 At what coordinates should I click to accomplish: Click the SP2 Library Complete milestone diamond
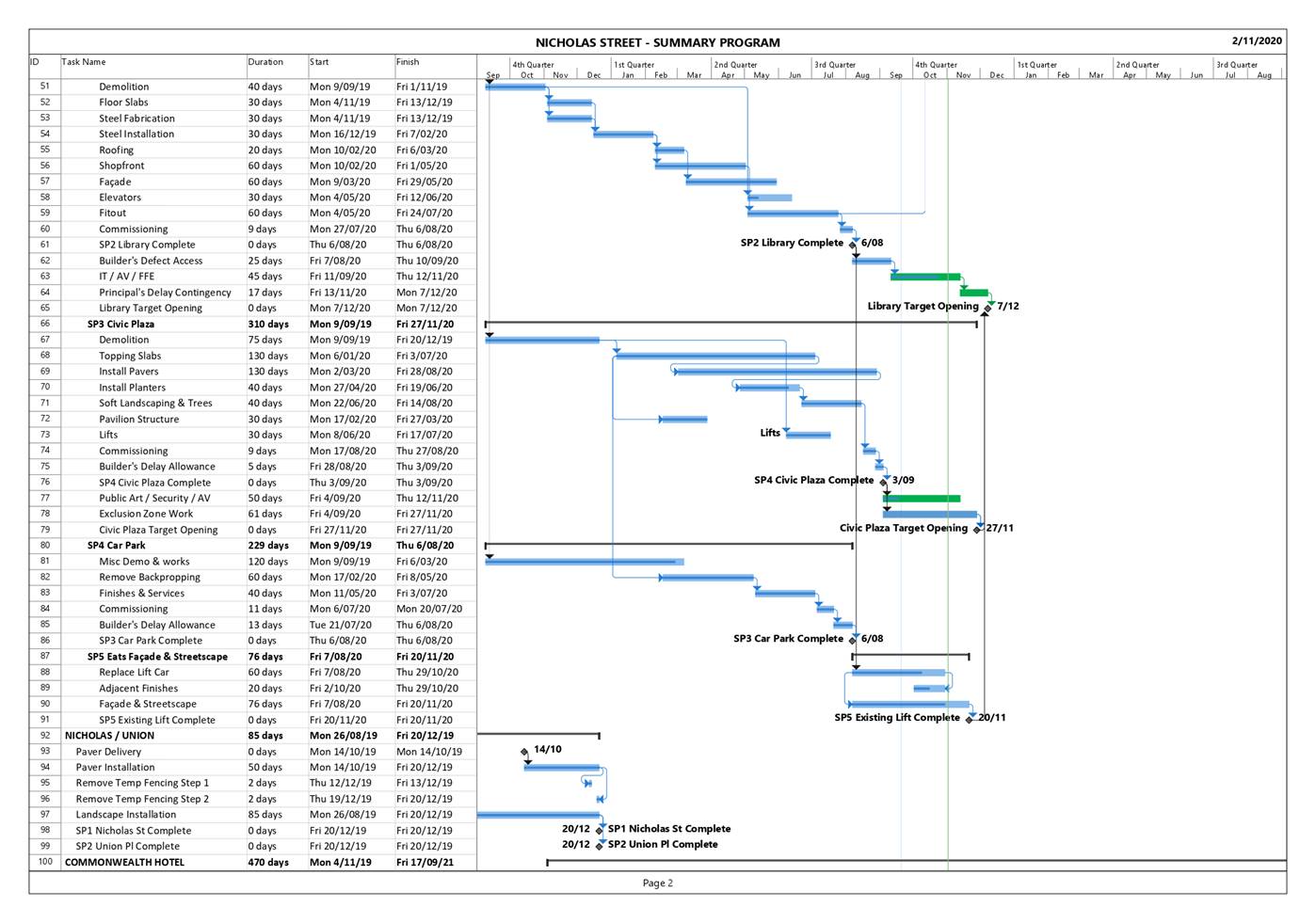[x=854, y=245]
